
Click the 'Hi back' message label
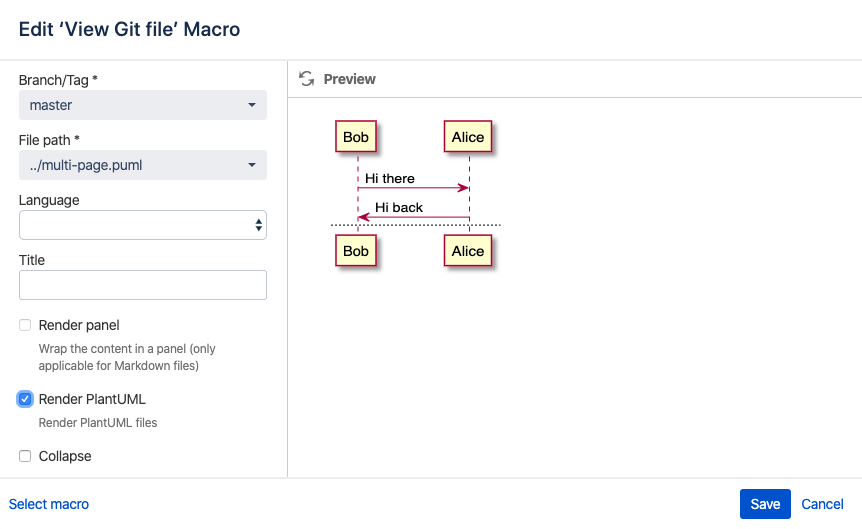coord(399,207)
